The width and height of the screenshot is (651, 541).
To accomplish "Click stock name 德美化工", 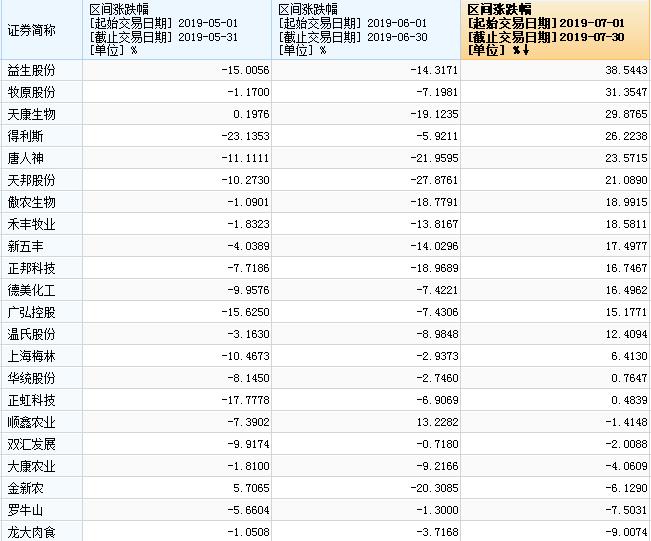I will (32, 290).
